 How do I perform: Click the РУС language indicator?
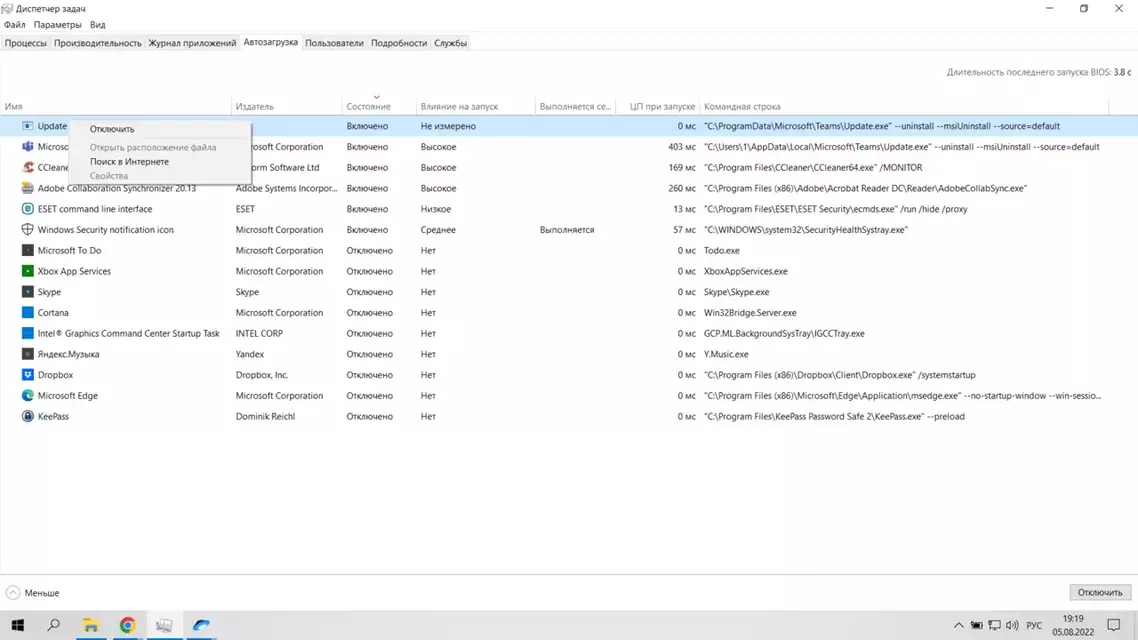(x=1034, y=625)
